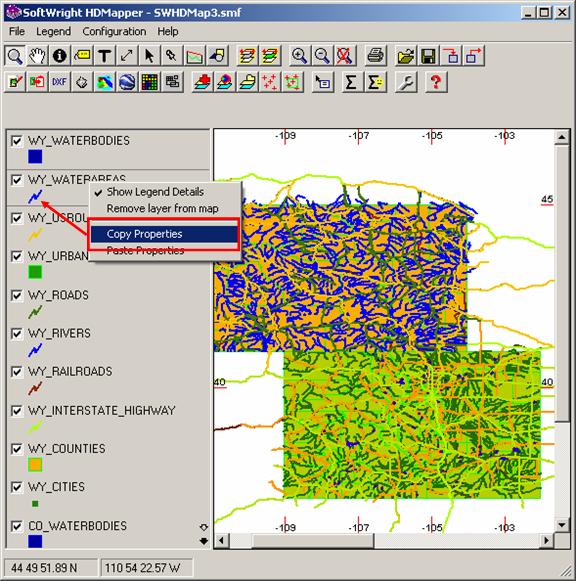
Task: Click the add layer red plus icon
Action: coord(203,82)
